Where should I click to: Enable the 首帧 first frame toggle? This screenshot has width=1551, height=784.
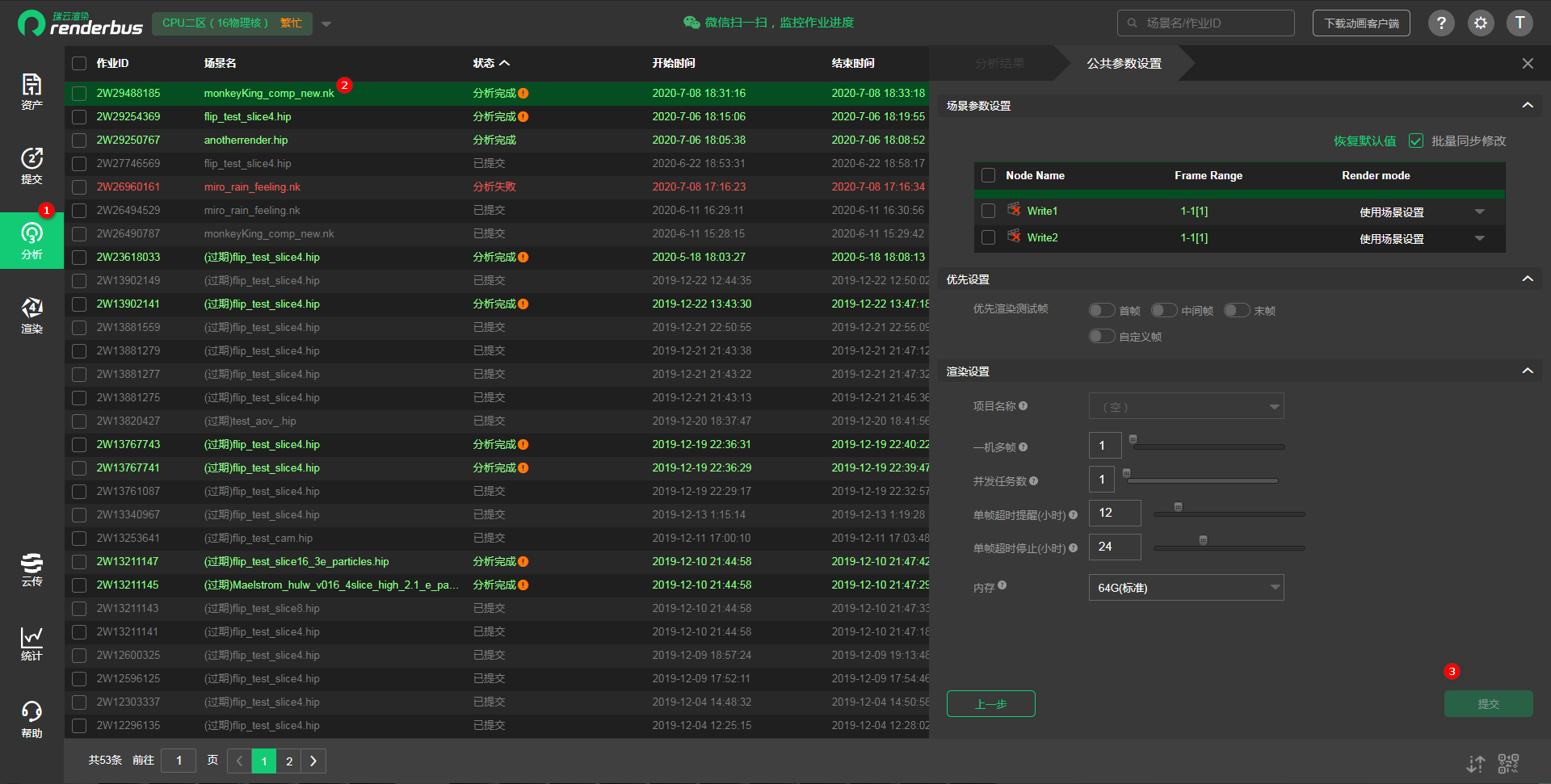[1102, 310]
